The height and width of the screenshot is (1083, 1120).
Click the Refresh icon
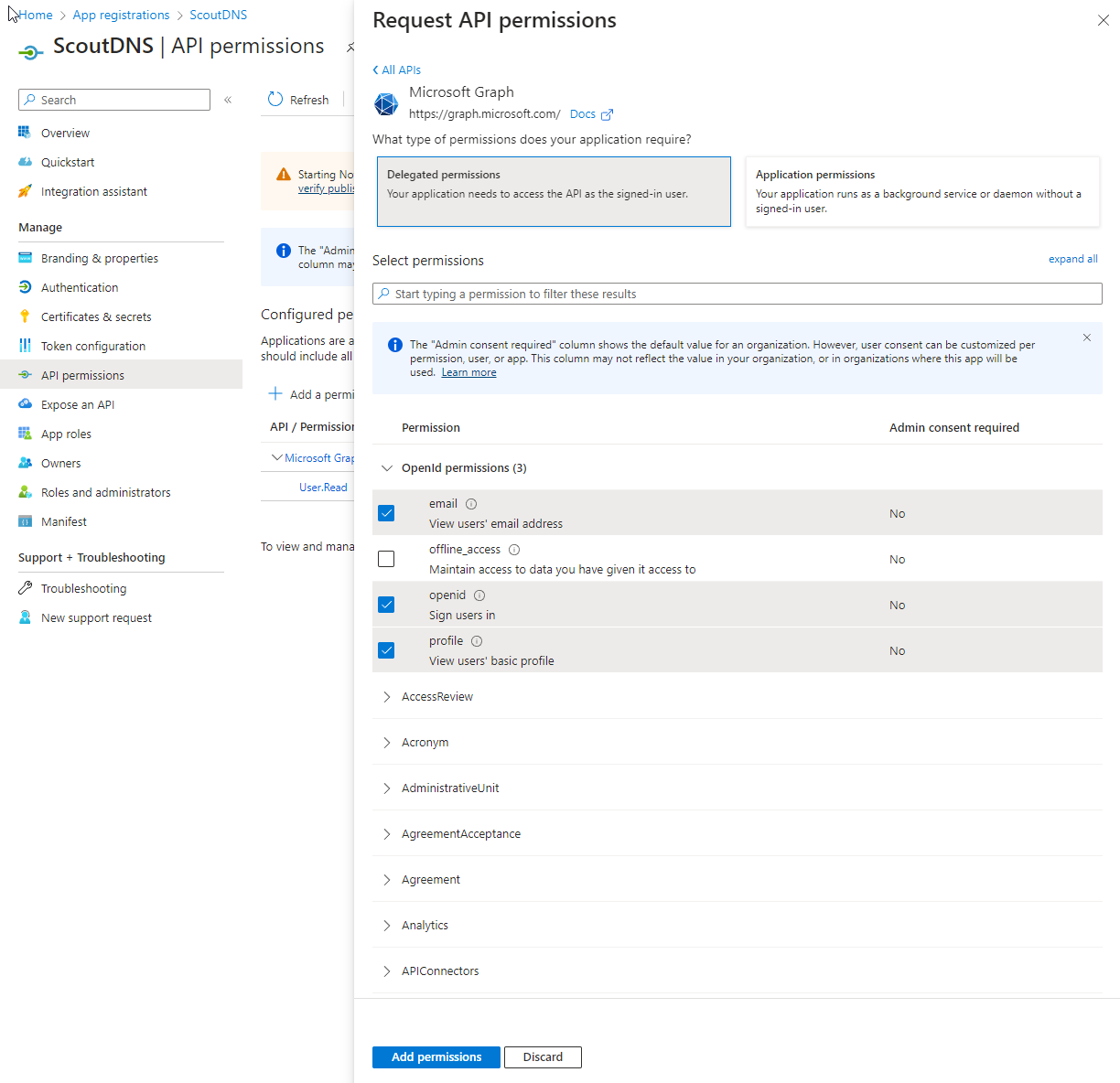[275, 99]
